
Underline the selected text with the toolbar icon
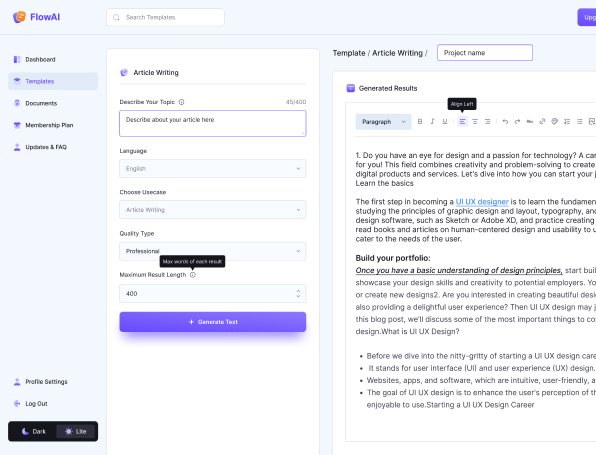click(445, 122)
